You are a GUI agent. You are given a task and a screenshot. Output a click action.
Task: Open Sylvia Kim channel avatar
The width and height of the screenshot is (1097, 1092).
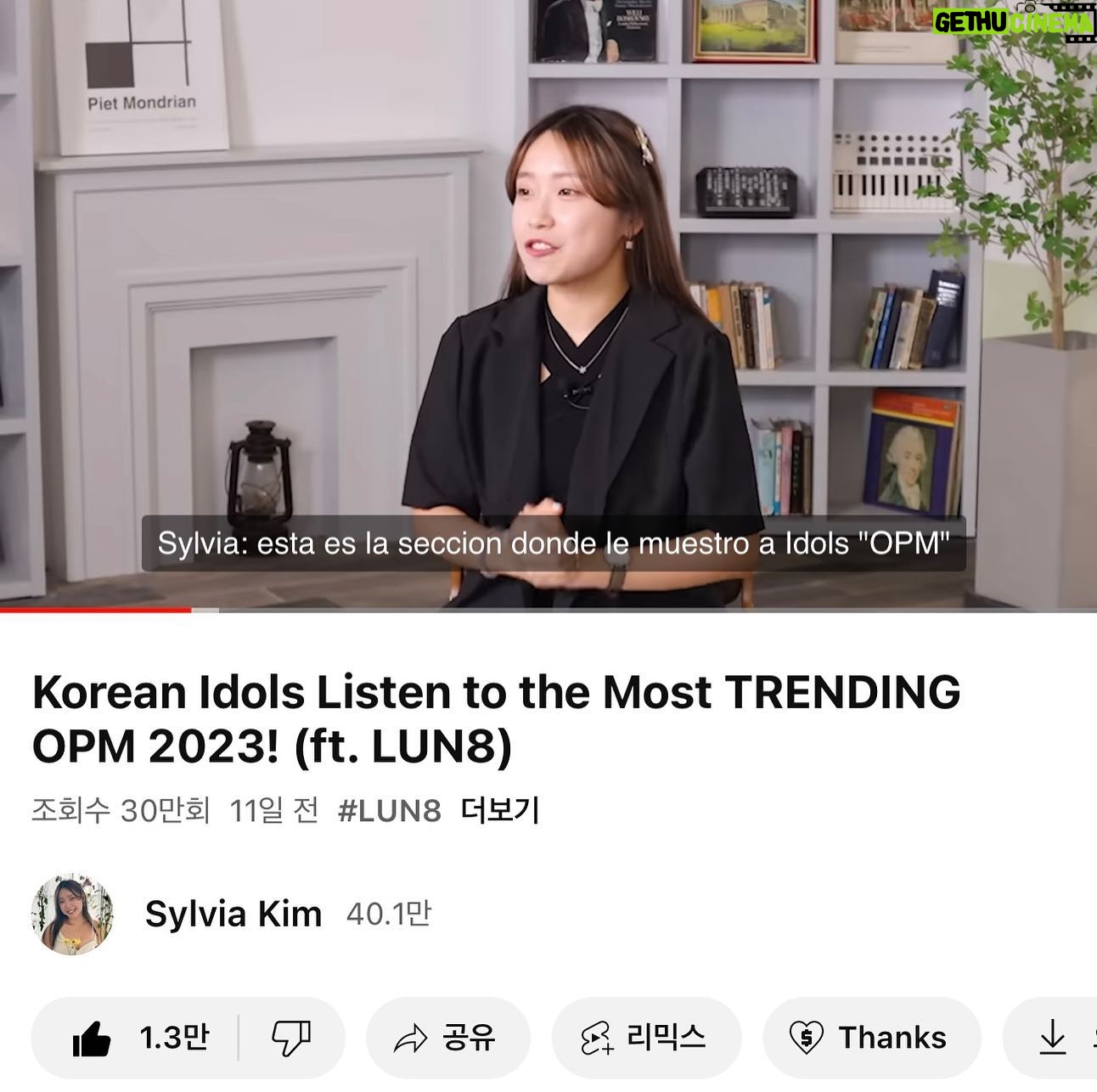(x=72, y=914)
